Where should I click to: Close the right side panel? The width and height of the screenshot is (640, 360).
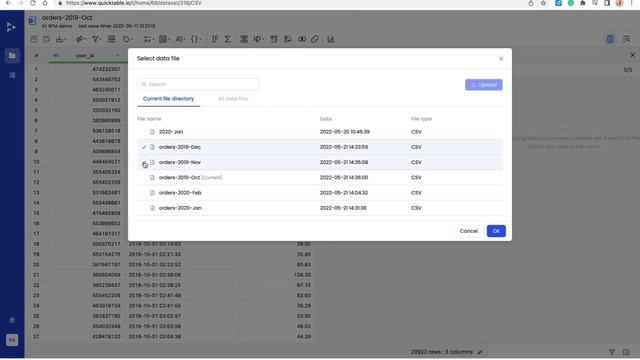point(632,55)
